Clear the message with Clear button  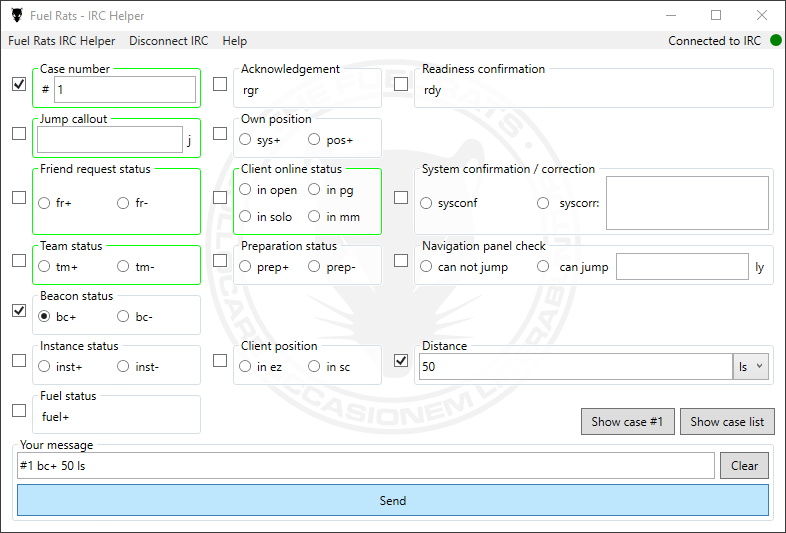(x=744, y=465)
